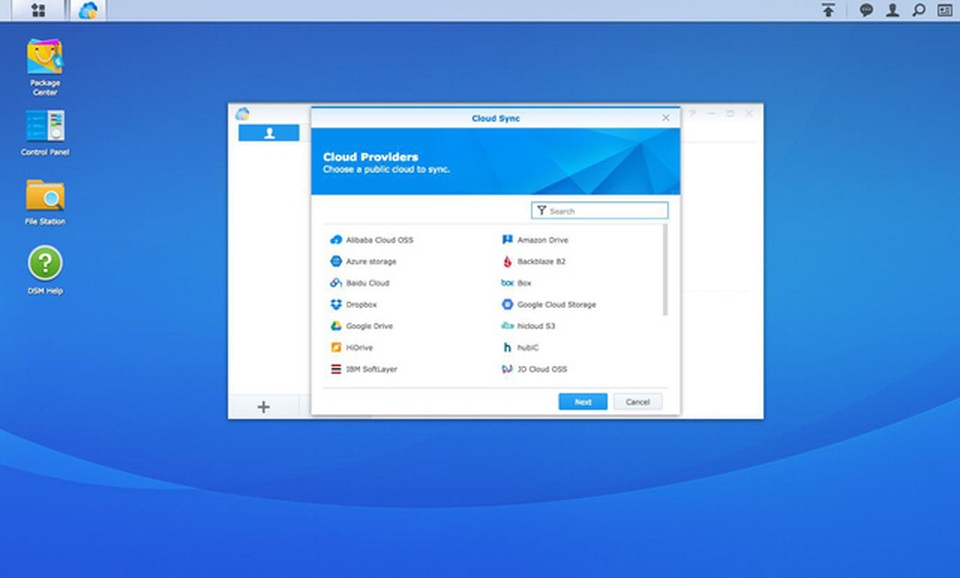
Task: Open the user options person icon
Action: (x=893, y=10)
